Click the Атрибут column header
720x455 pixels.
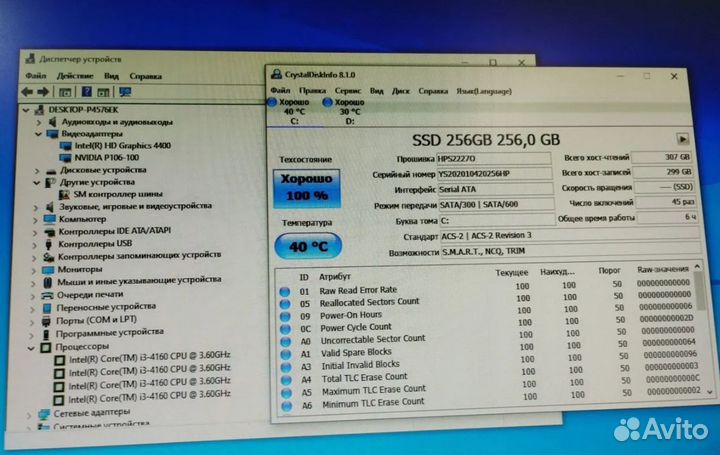tap(335, 277)
